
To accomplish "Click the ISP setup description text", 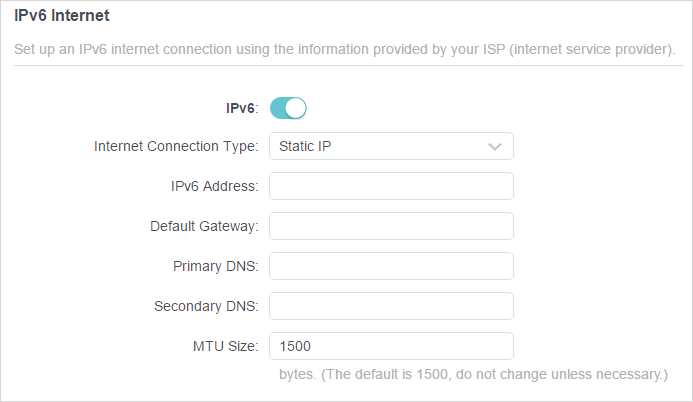I will 345,49.
